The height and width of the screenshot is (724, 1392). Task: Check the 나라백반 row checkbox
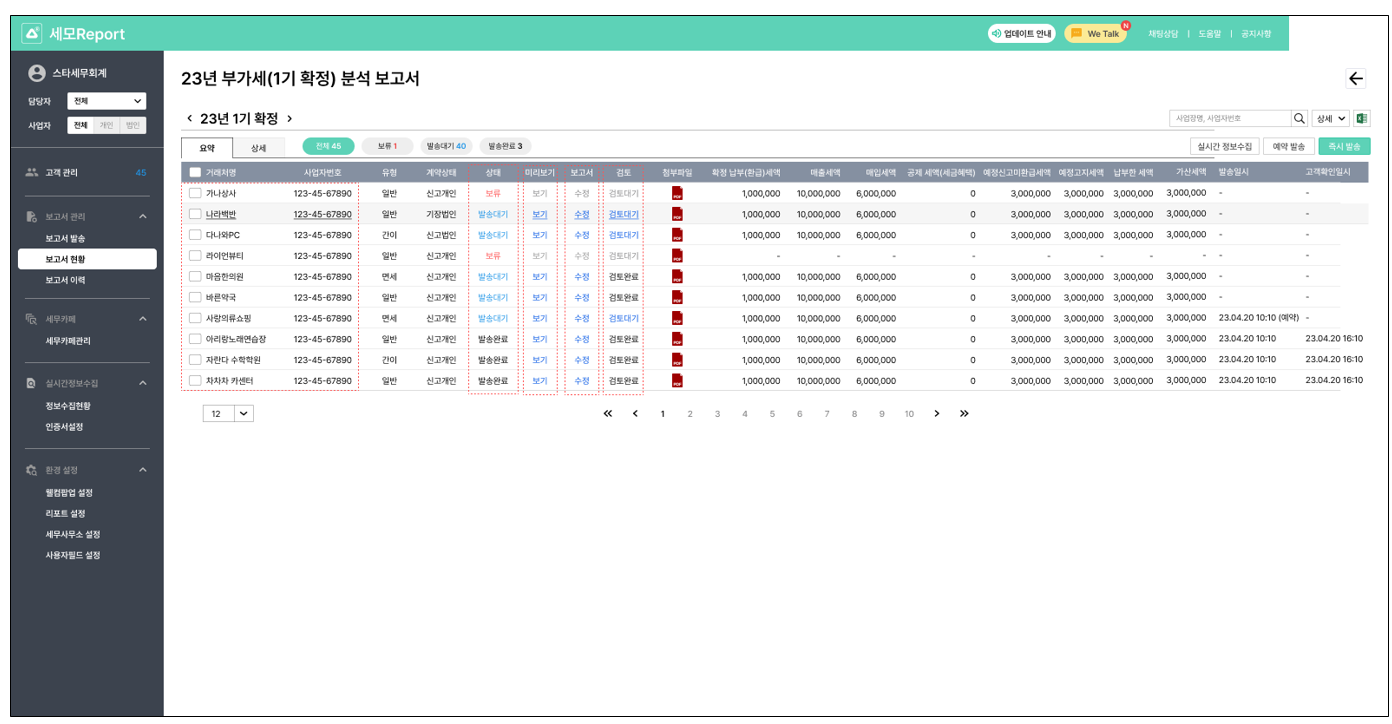[x=195, y=214]
